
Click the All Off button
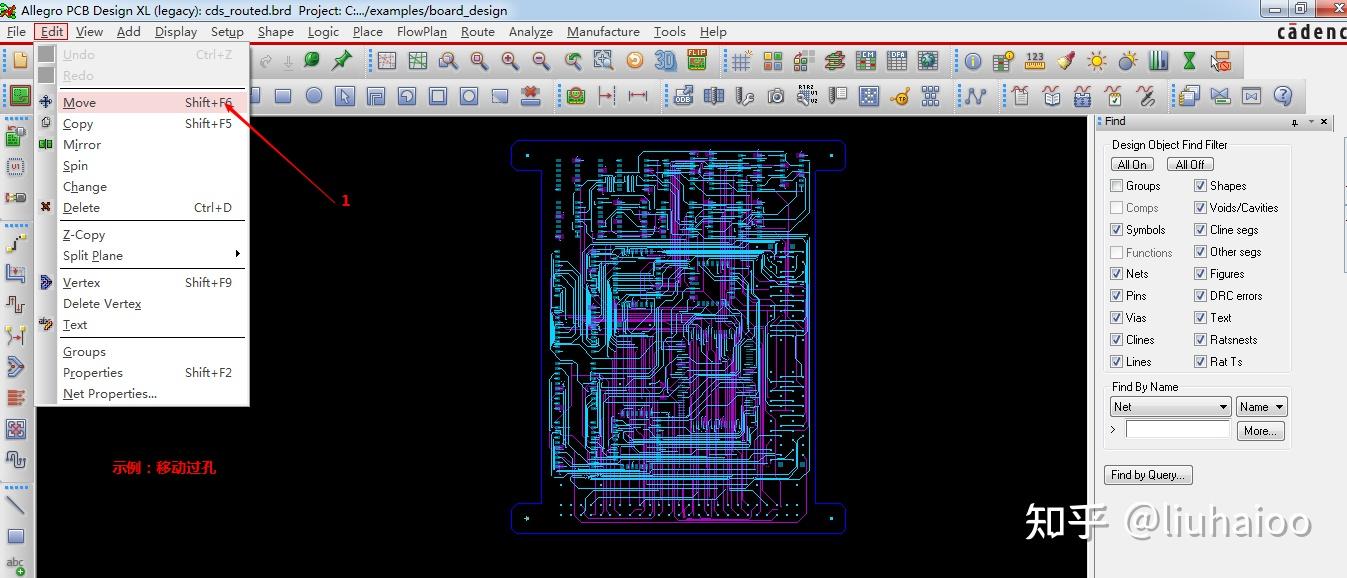1189,163
